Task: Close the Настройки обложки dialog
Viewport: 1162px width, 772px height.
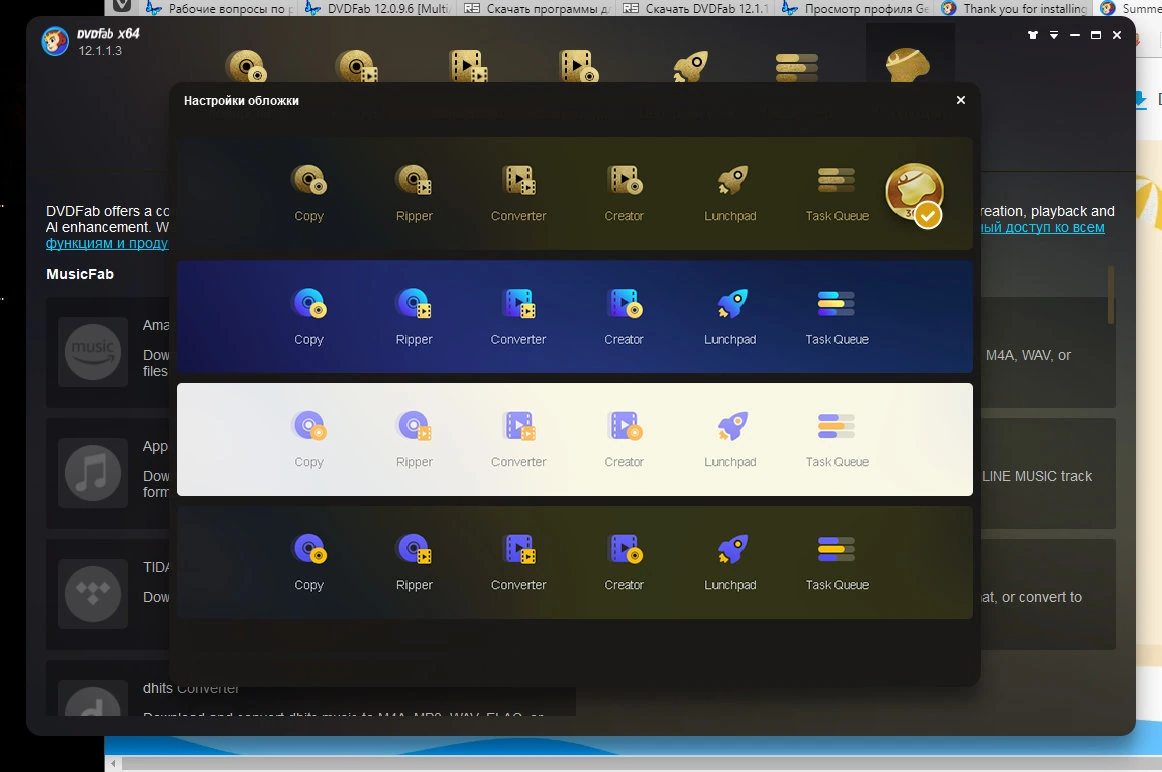Action: click(960, 100)
